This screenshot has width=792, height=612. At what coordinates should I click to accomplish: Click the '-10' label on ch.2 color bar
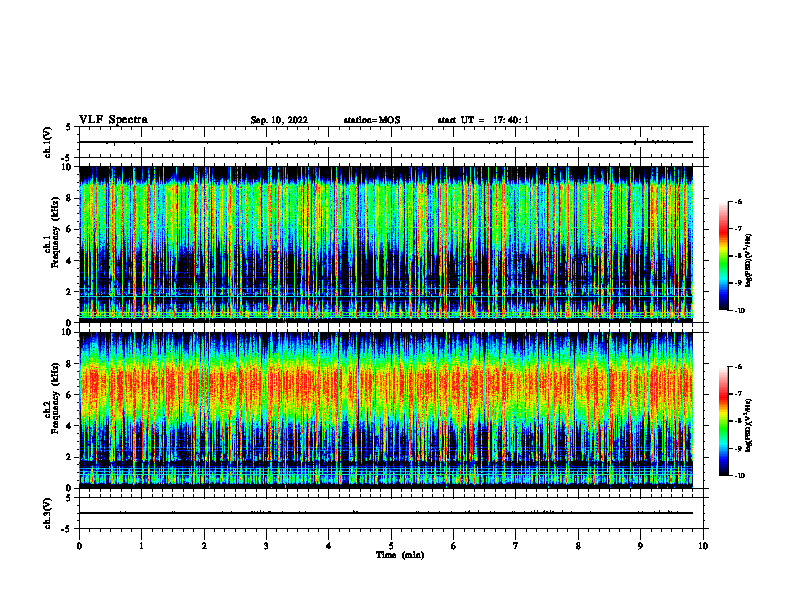tap(739, 476)
